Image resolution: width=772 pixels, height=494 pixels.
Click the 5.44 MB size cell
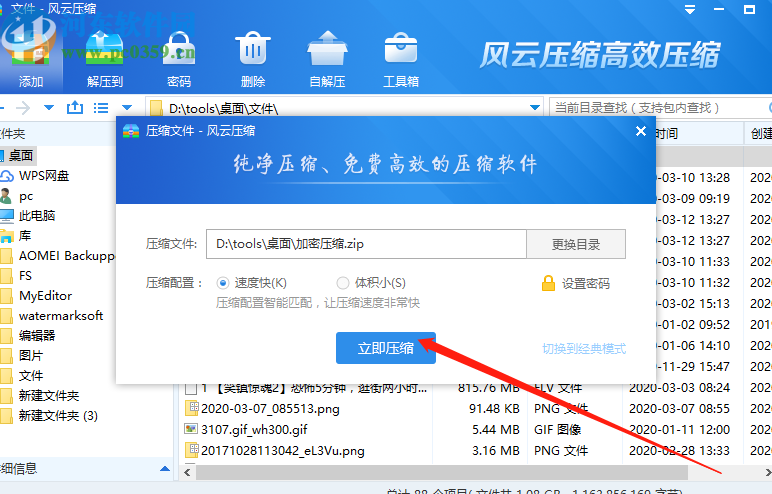[496, 430]
